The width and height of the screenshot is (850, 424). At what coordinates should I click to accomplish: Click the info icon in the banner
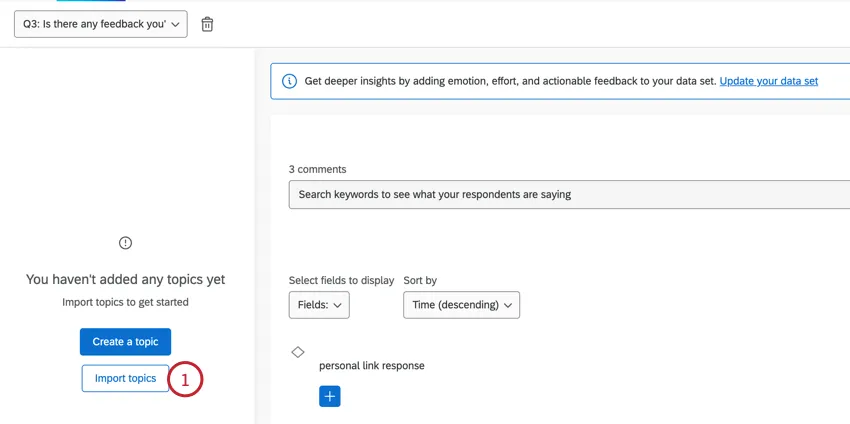click(289, 81)
